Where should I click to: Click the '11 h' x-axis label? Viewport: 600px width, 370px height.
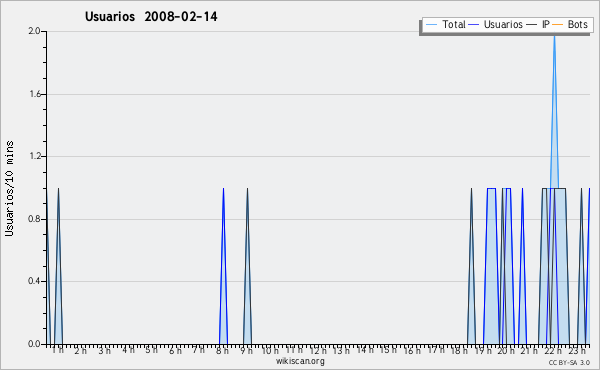click(x=294, y=350)
